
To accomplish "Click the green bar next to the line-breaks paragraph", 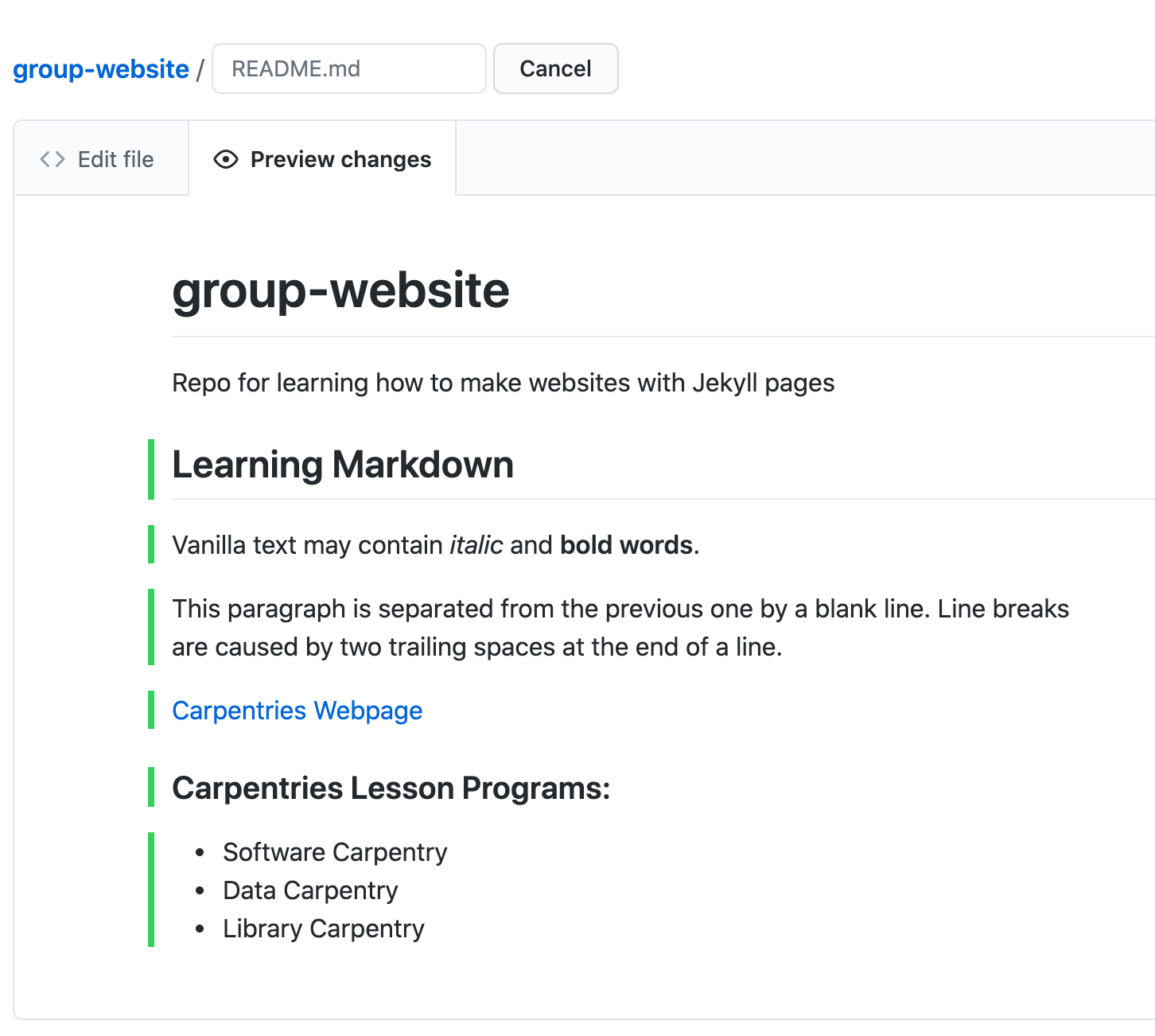I will click(151, 627).
